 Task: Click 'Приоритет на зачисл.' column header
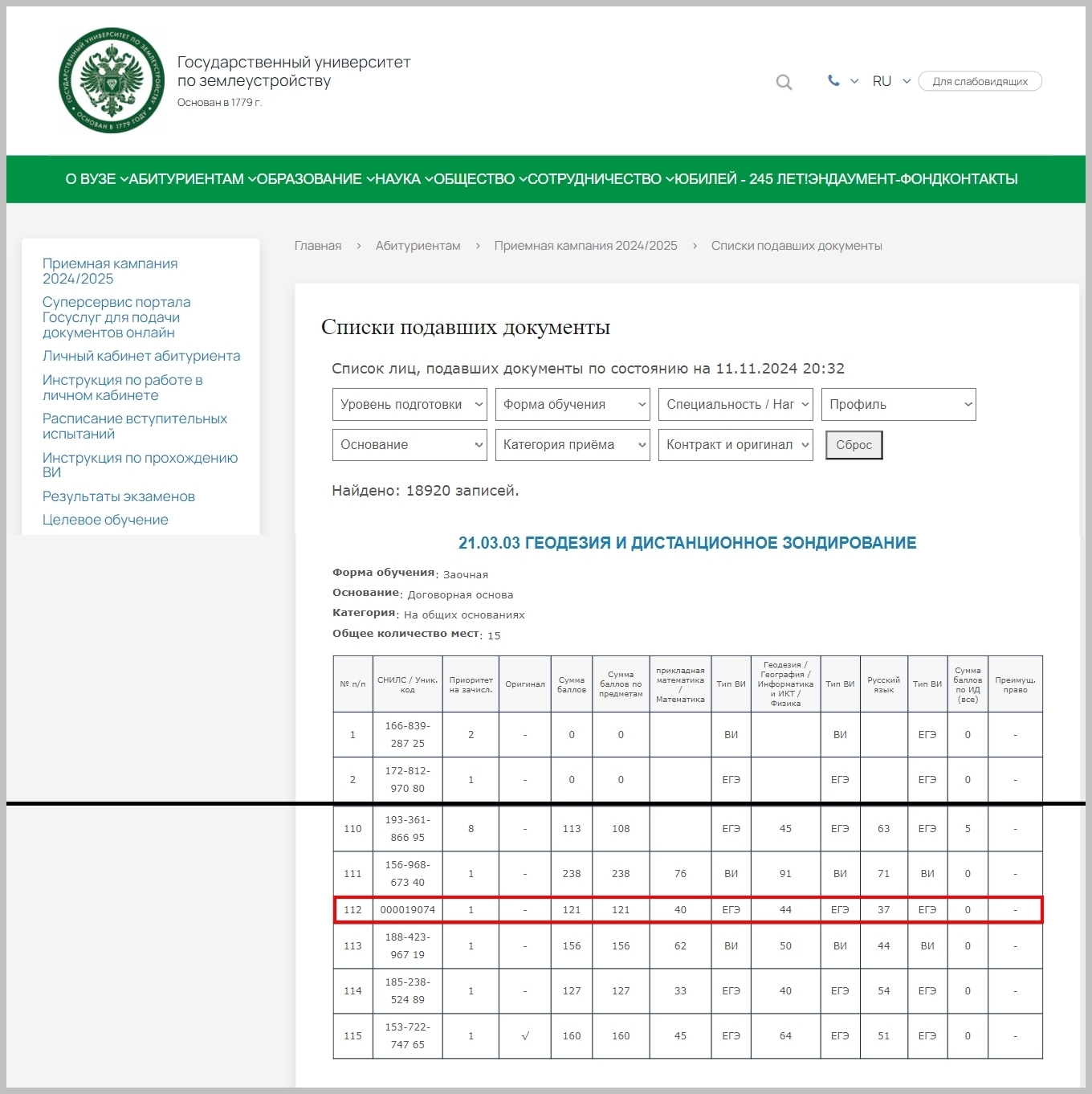(471, 684)
